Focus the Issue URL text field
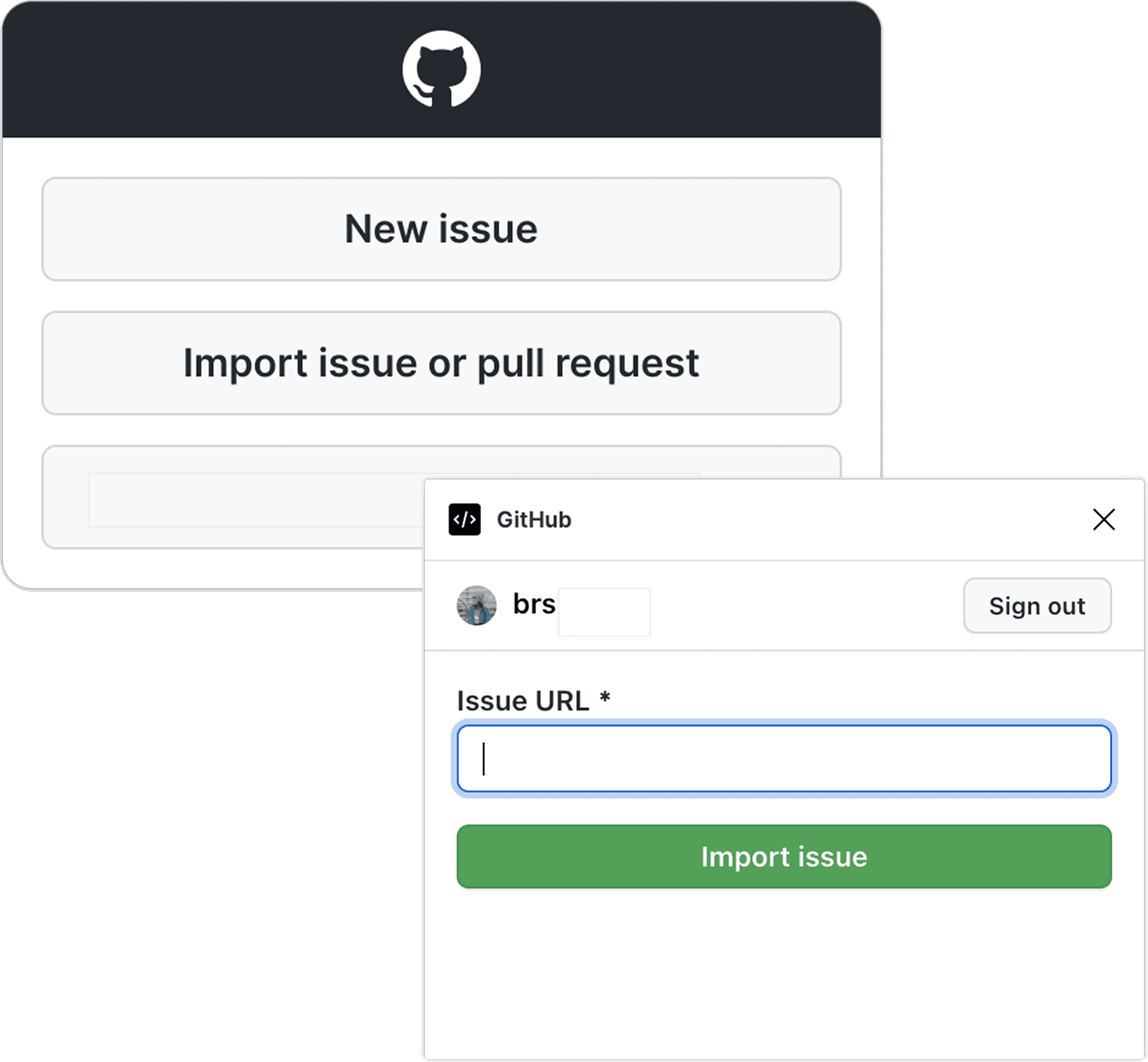 (x=784, y=759)
